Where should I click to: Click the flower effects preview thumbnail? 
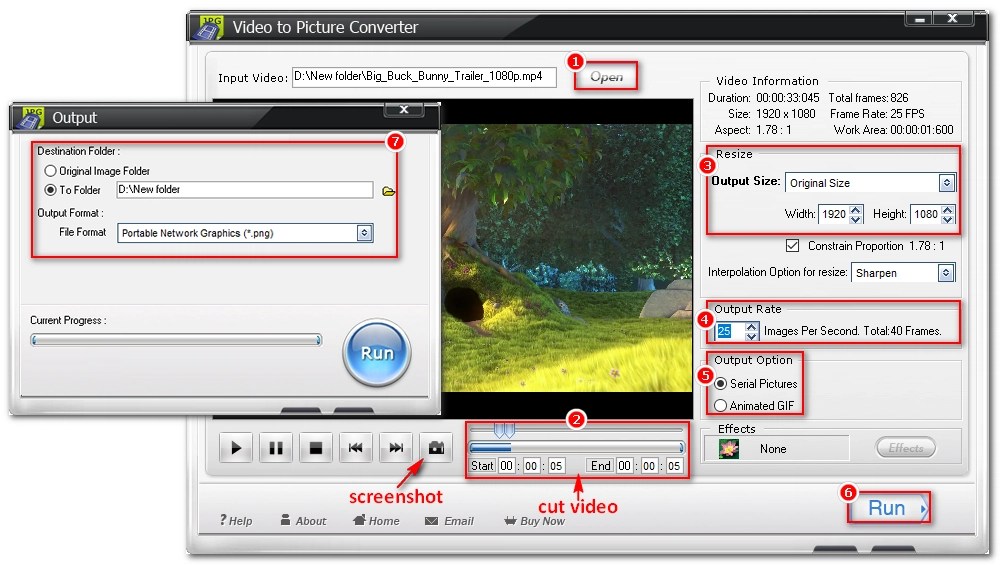point(728,449)
